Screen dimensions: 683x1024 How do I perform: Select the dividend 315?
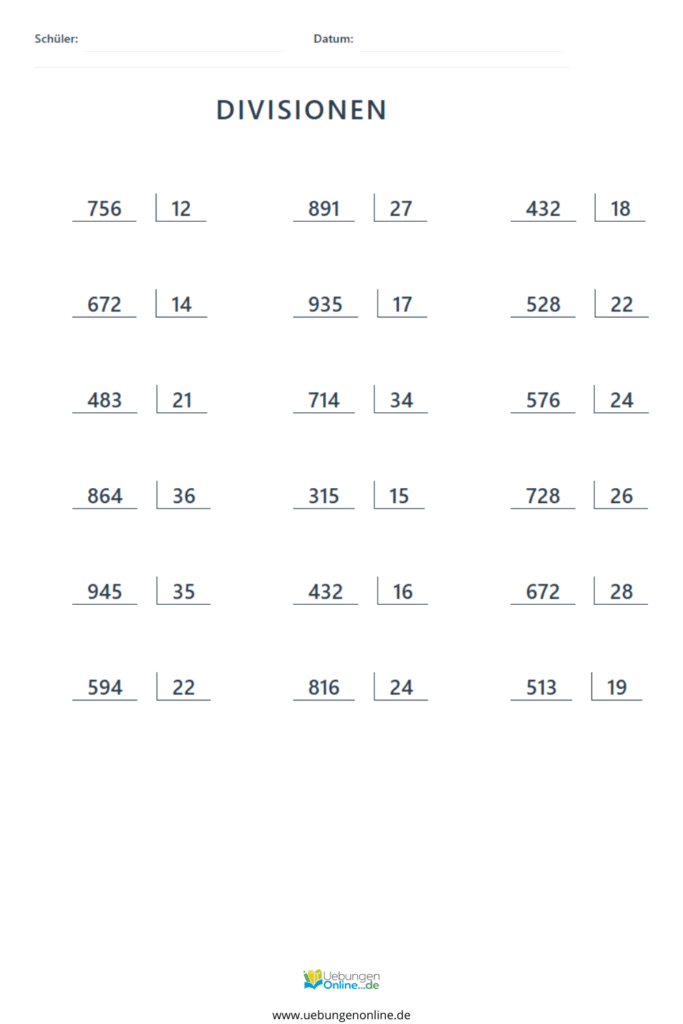324,497
